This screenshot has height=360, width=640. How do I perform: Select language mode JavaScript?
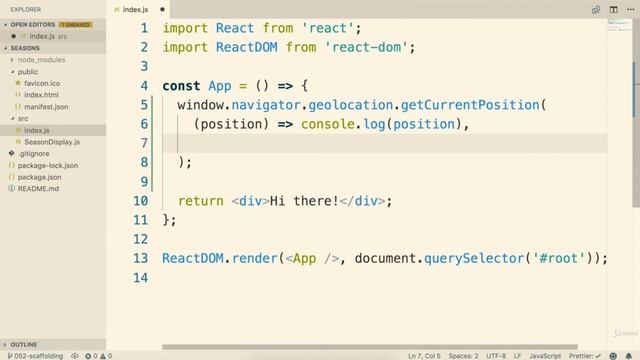(545, 356)
